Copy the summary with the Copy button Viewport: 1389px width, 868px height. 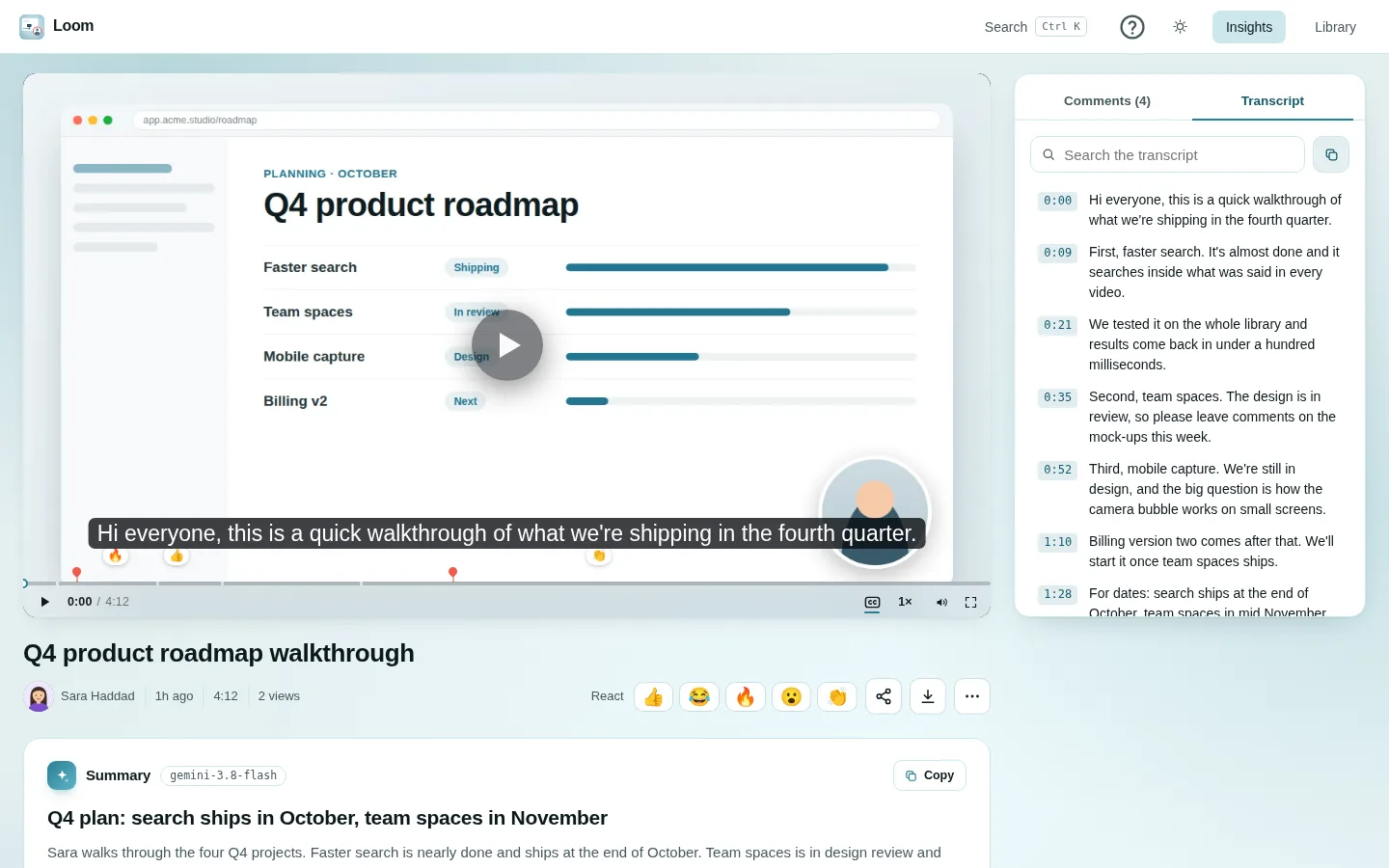[x=930, y=775]
